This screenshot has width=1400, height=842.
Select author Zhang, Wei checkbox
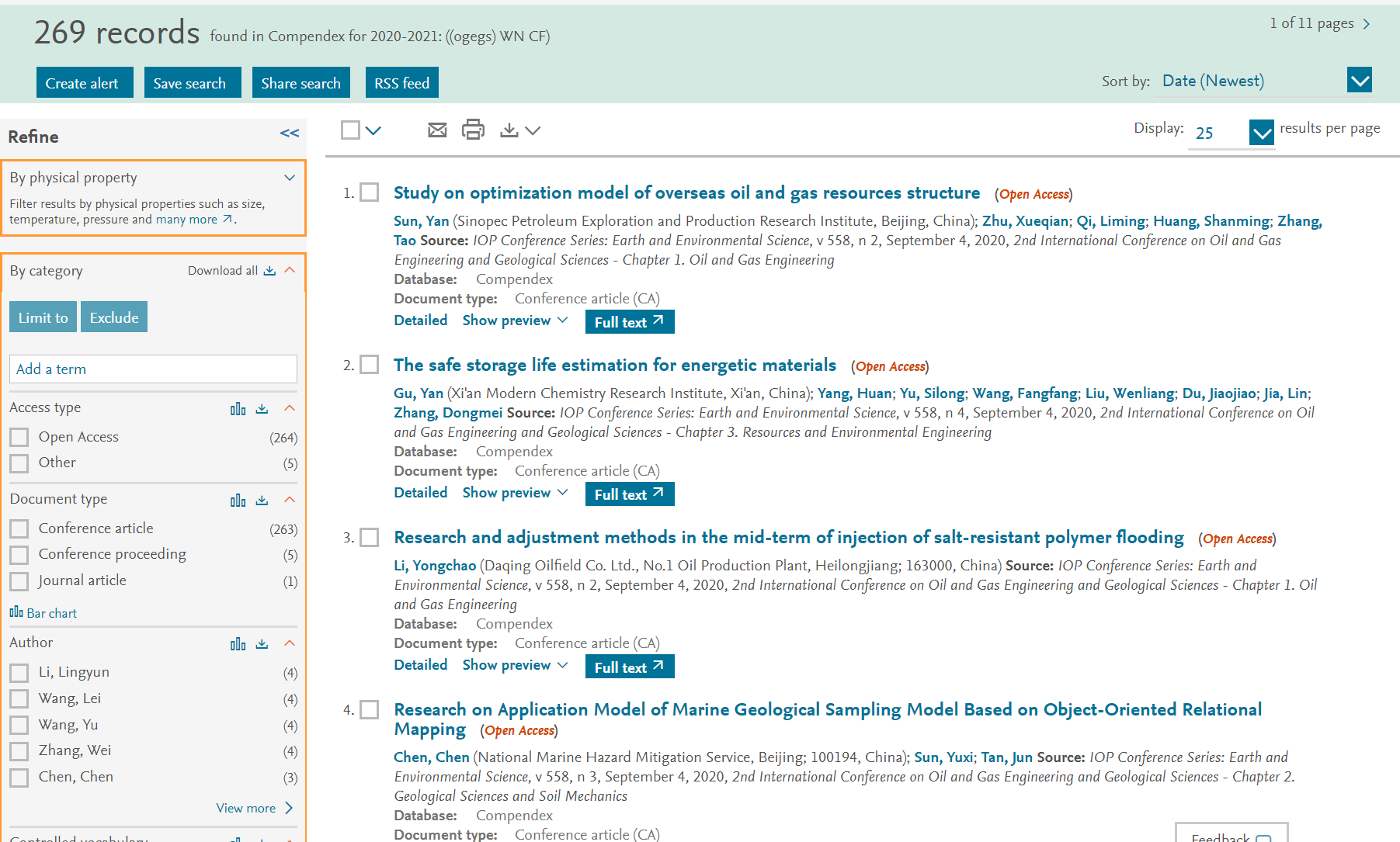pos(19,751)
